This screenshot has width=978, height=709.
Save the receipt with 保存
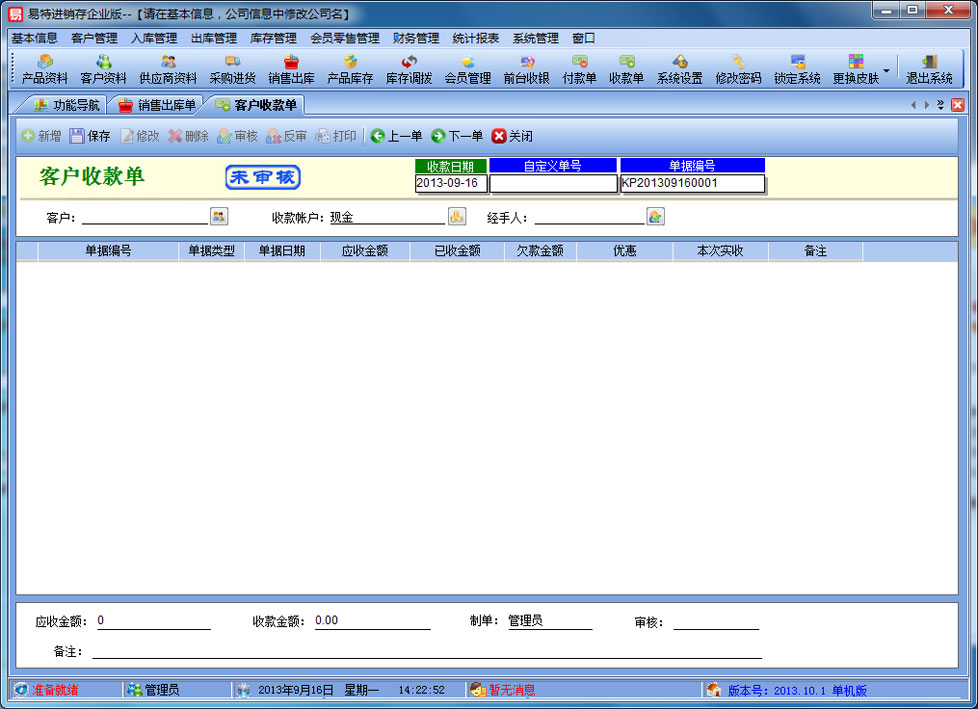[90, 136]
